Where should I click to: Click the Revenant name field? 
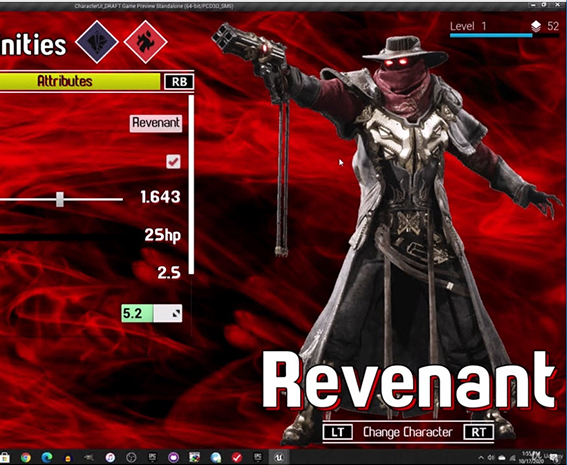point(156,123)
